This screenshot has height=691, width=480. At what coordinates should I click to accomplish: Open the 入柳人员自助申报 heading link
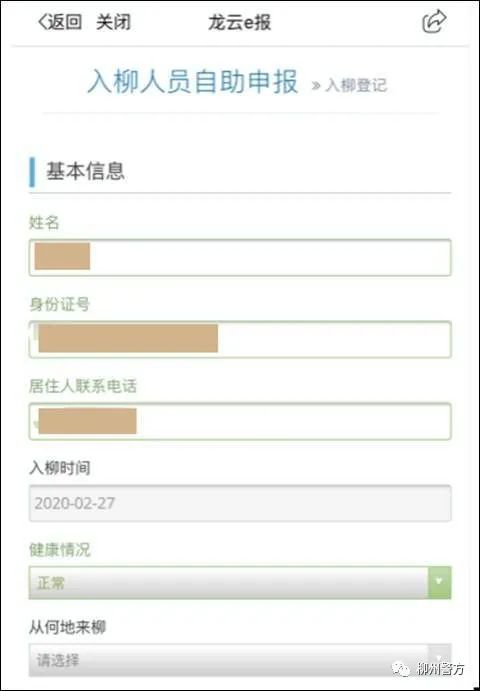coord(193,82)
